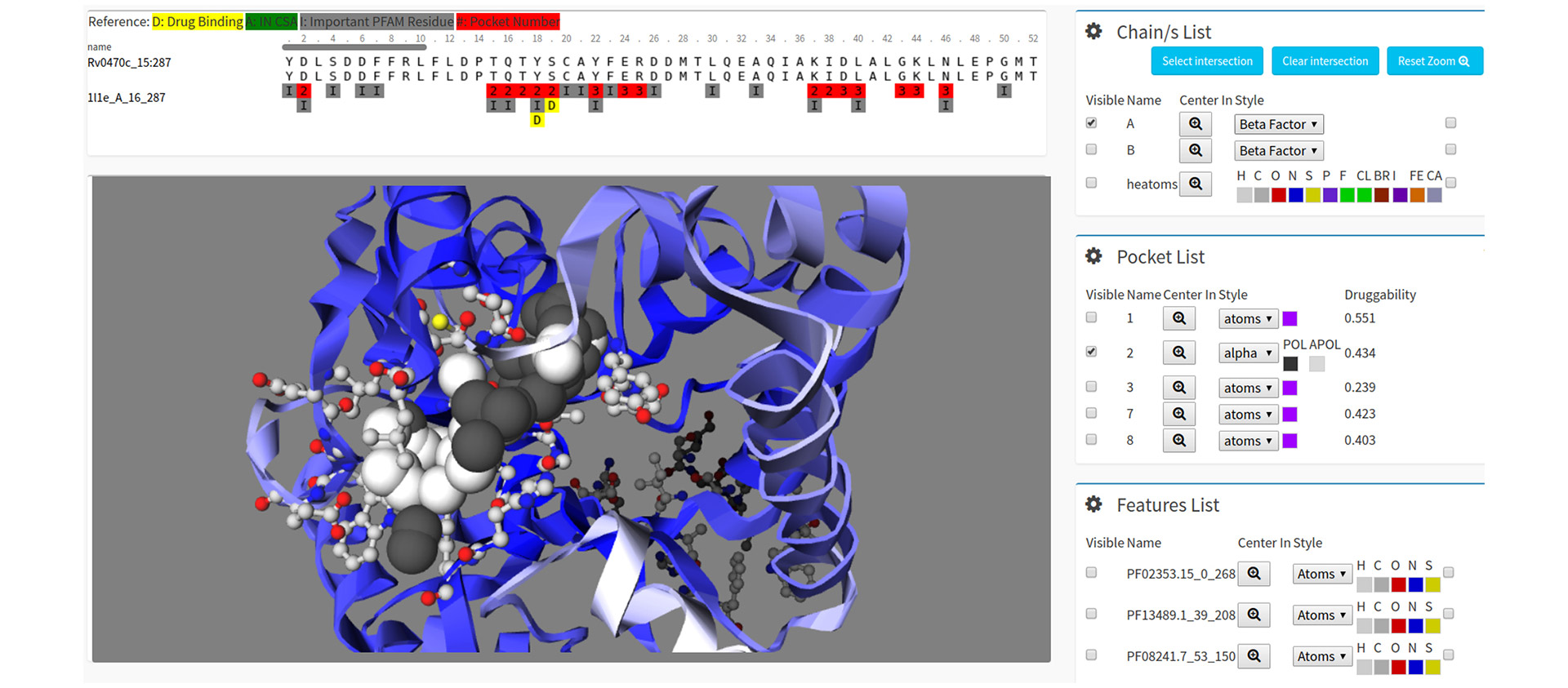Click the Clear intersection button
The image size is (1568, 688).
pyautogui.click(x=1325, y=61)
